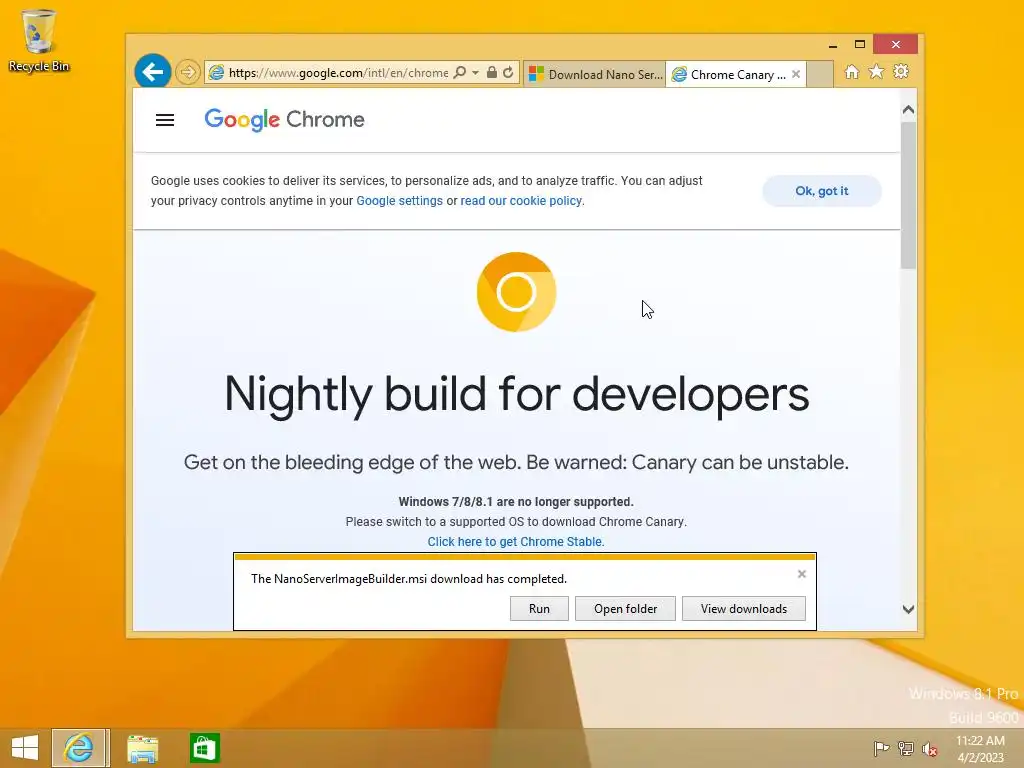
Task: Click the network tray icon
Action: (x=906, y=749)
